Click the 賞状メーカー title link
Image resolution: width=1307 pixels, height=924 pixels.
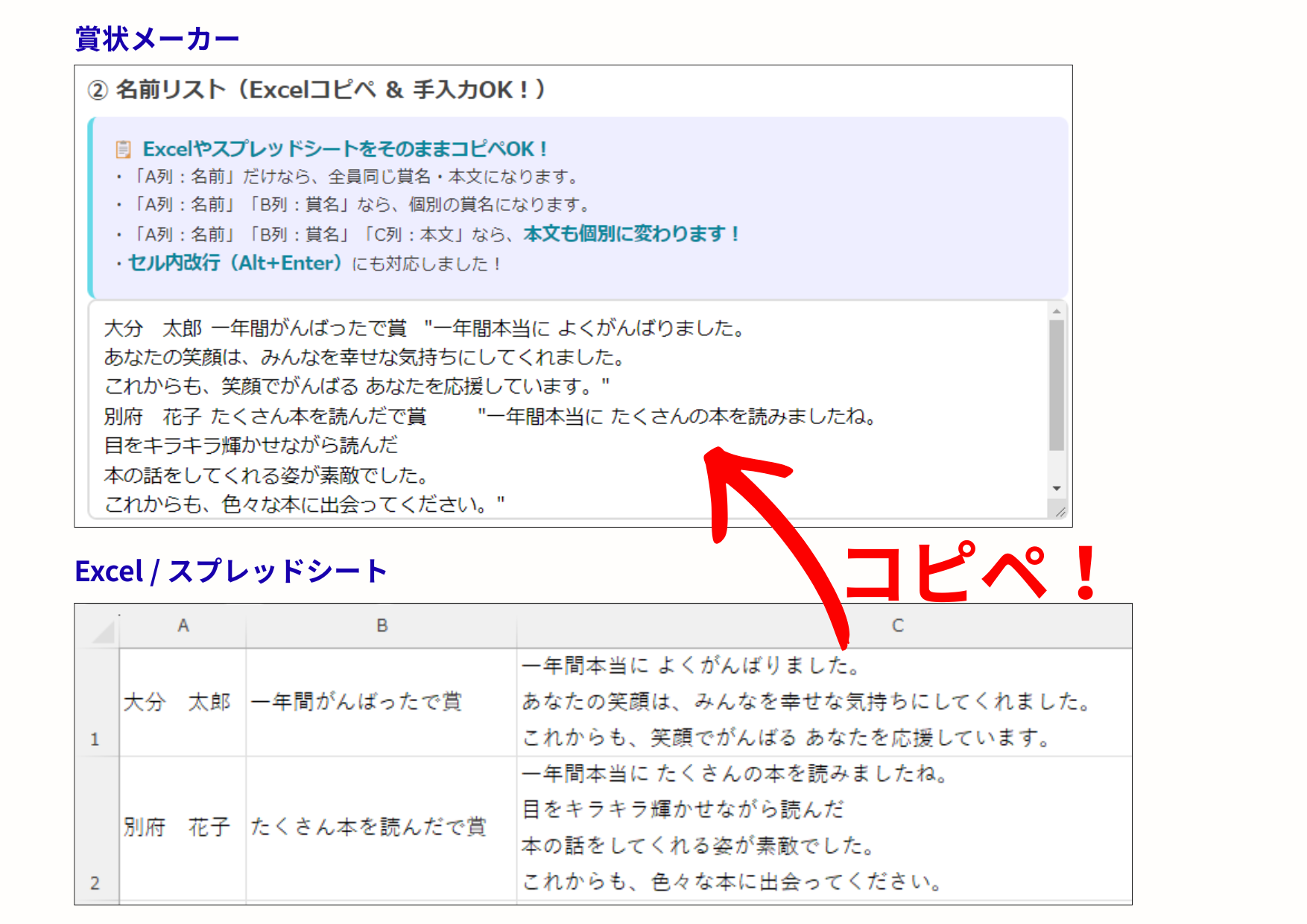[156, 36]
